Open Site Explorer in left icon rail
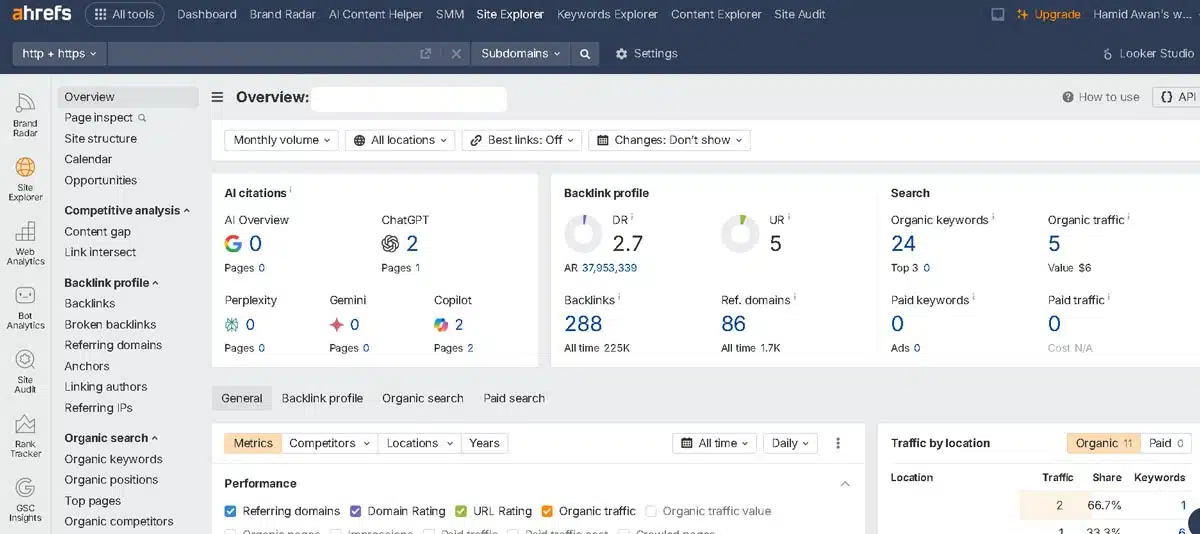 coord(25,178)
